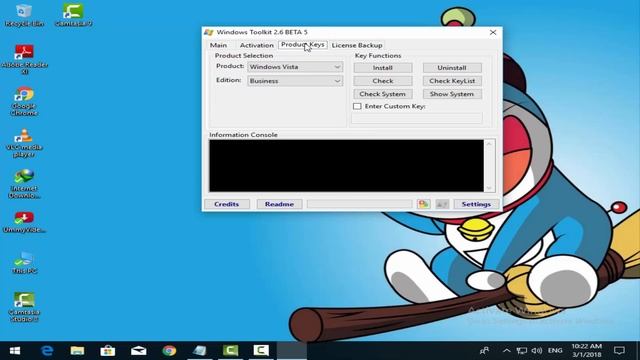Click the Office toolkit icon beside the progress bar
Image resolution: width=640 pixels, height=360 pixels.
[423, 204]
